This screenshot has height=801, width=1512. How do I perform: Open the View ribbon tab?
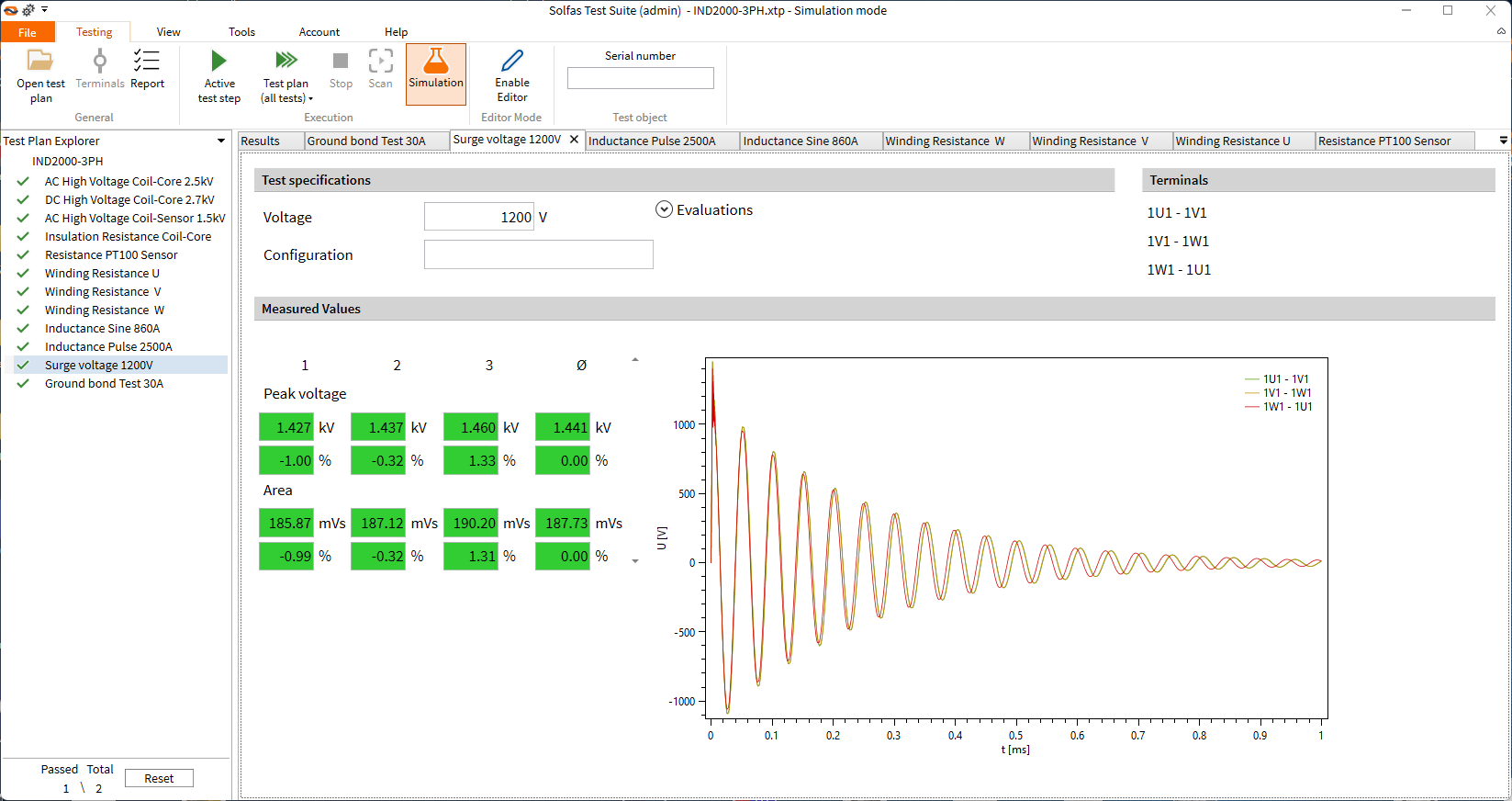pyautogui.click(x=168, y=32)
